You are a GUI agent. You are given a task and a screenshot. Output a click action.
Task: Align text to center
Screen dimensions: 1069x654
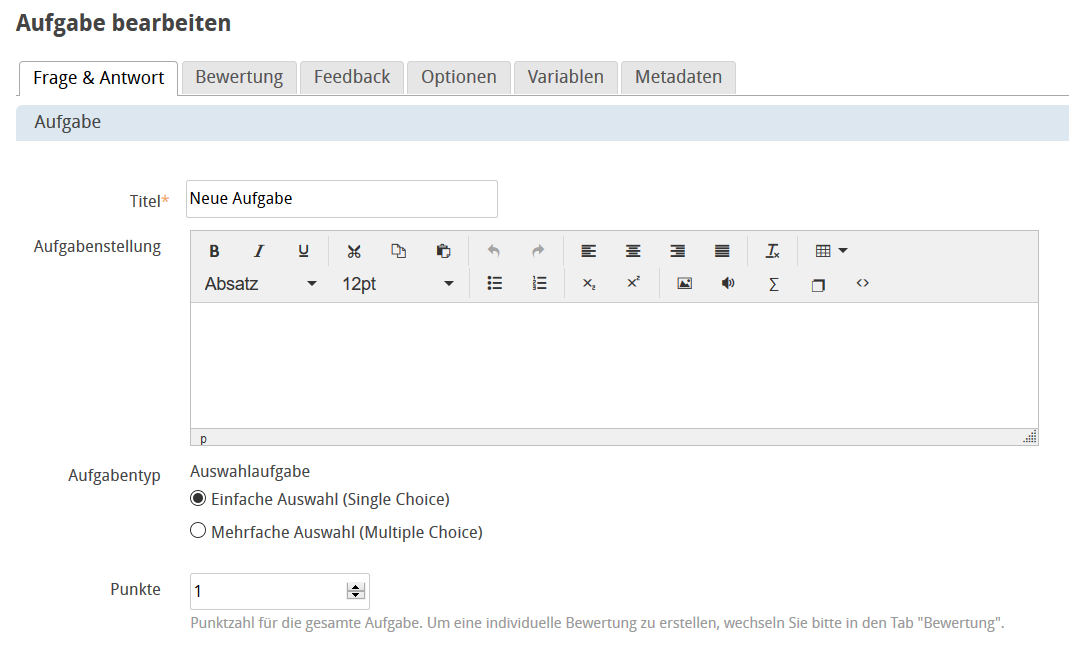click(x=632, y=250)
